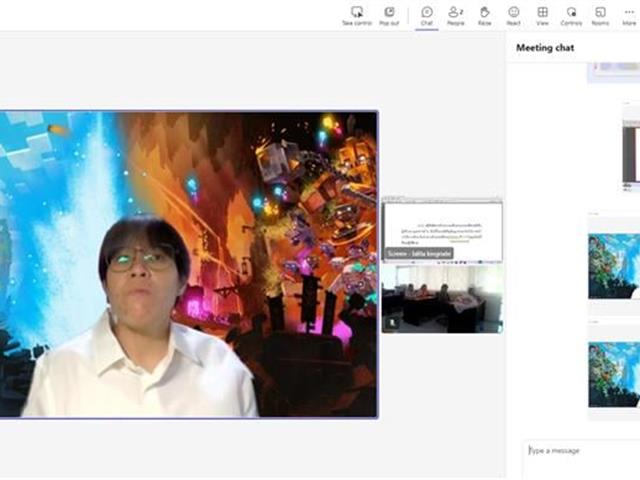
Task: Click the Meeting chat heading
Action: pos(545,48)
